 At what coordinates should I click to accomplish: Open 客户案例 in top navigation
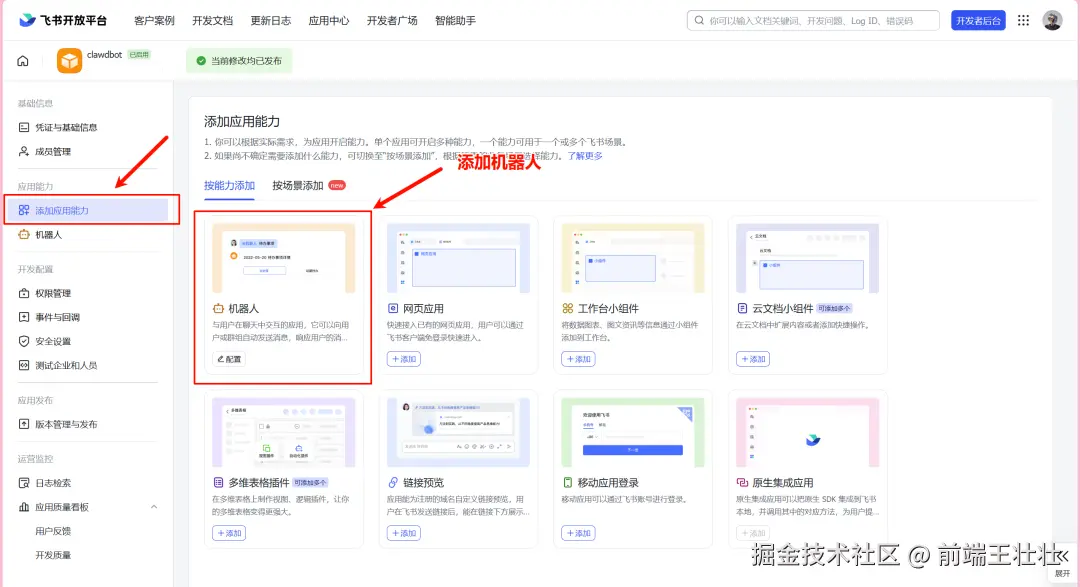point(154,21)
